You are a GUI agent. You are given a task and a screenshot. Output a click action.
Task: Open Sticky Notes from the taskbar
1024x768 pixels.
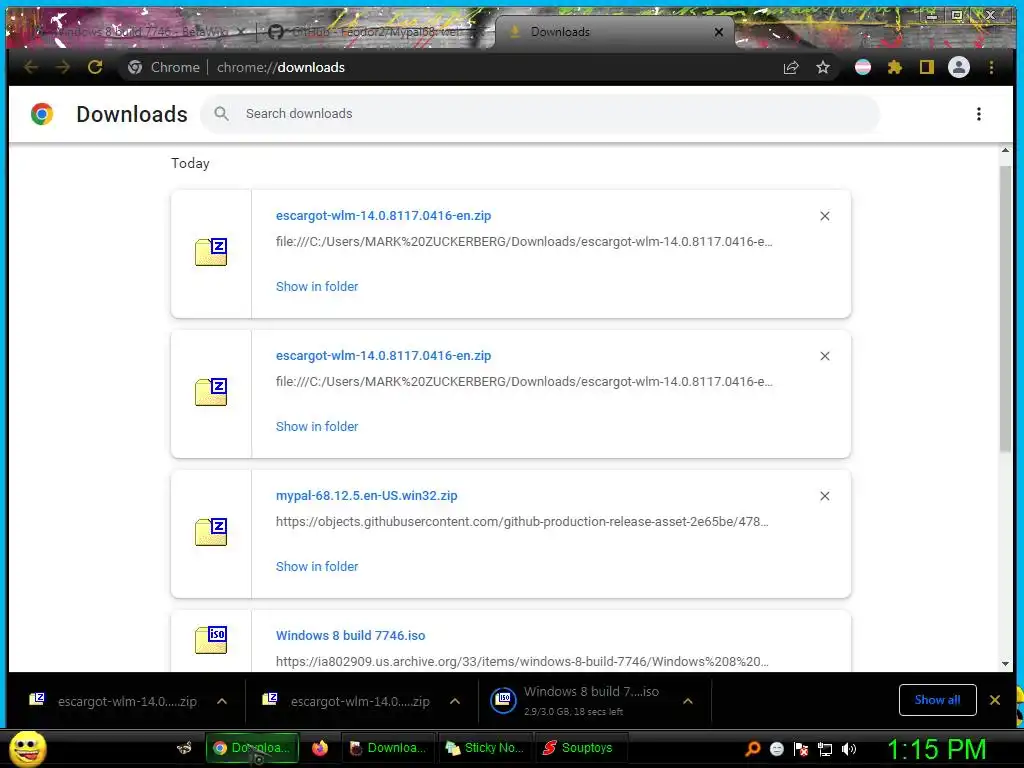click(485, 748)
